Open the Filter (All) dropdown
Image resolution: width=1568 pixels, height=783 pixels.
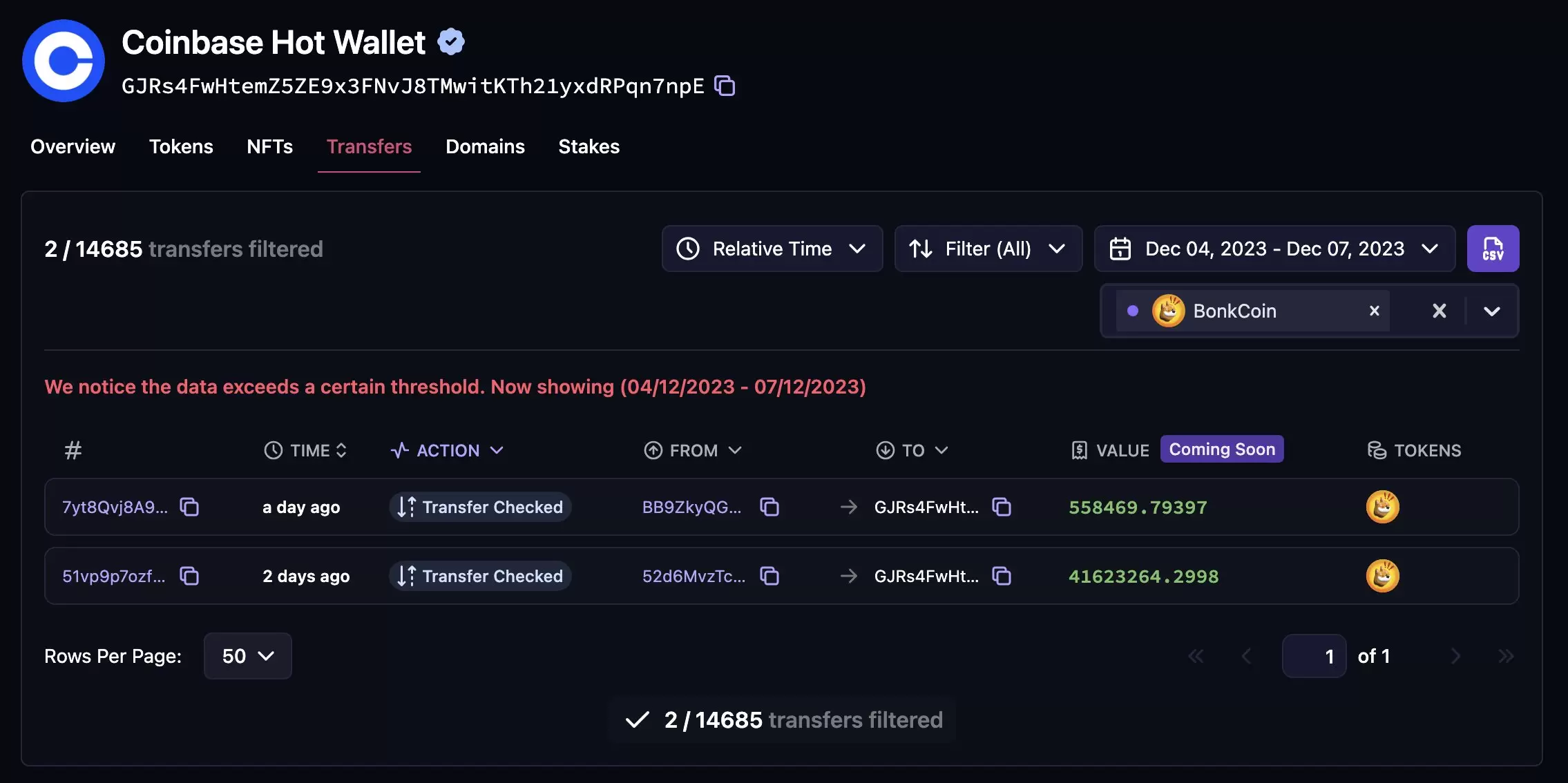[x=988, y=249]
